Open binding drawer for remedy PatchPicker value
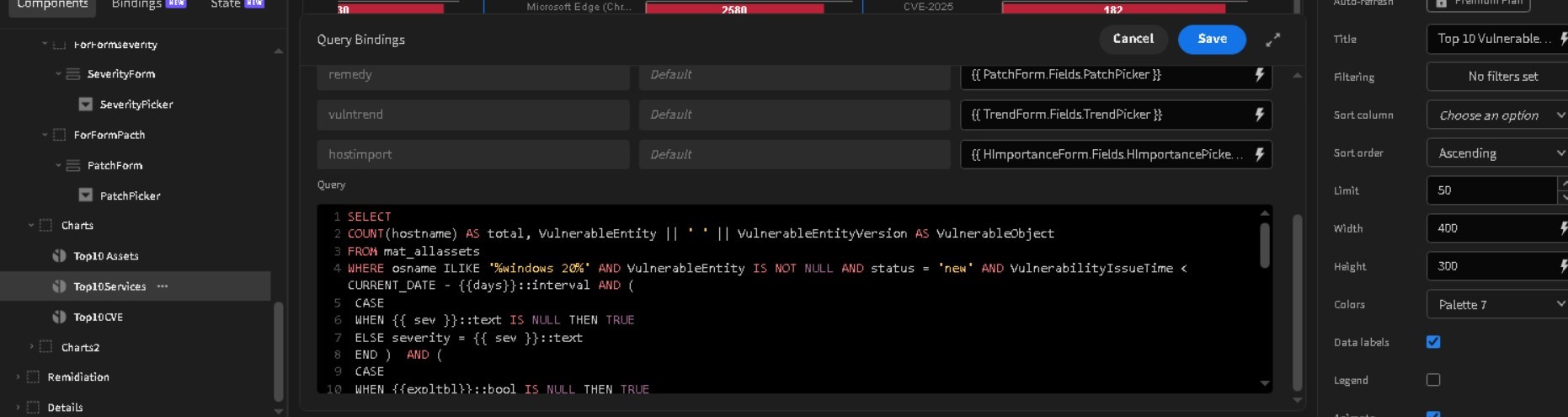The width and height of the screenshot is (1568, 417). pos(1259,75)
